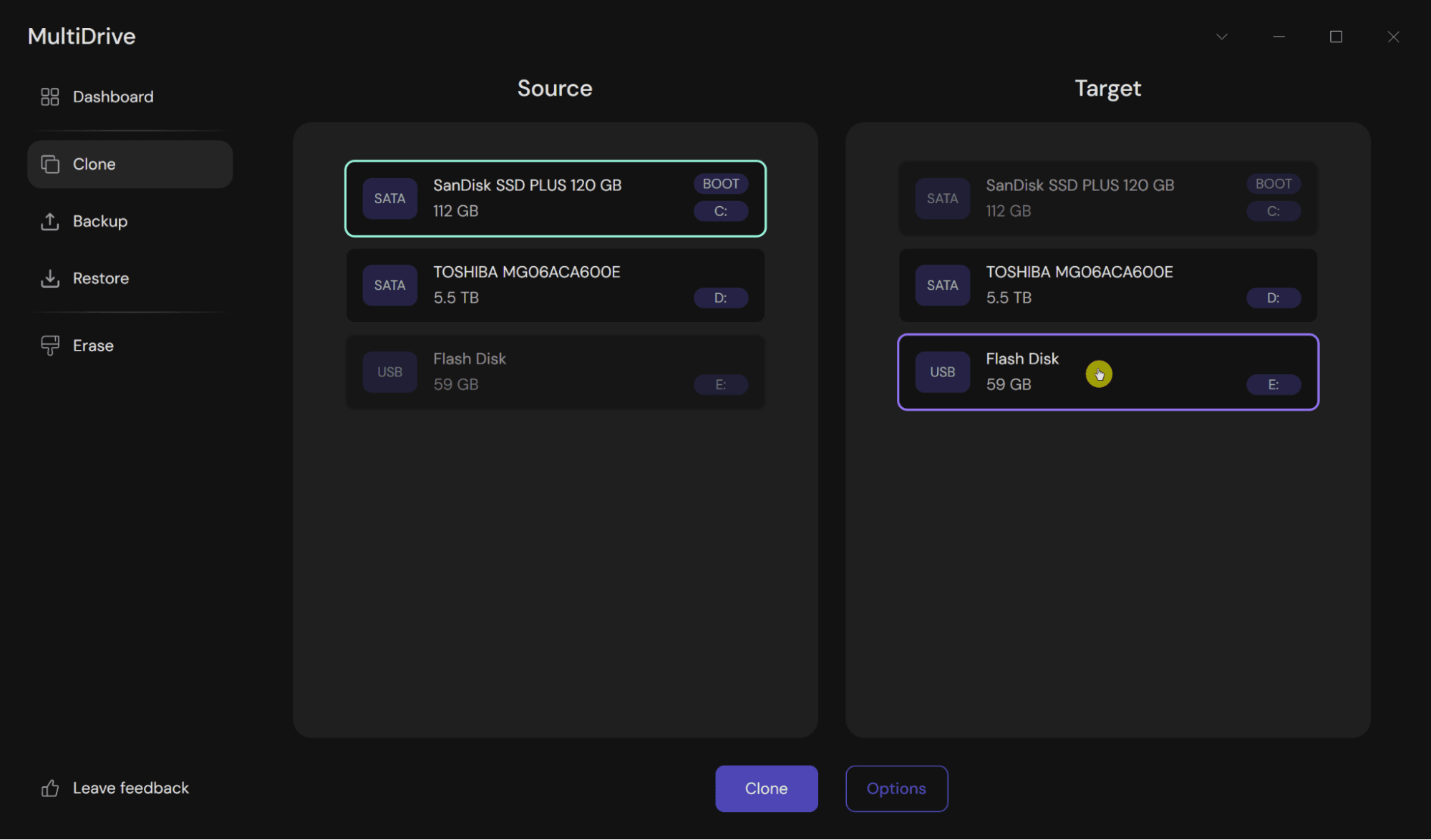Click USB badge of target Flash Disk

[942, 372]
